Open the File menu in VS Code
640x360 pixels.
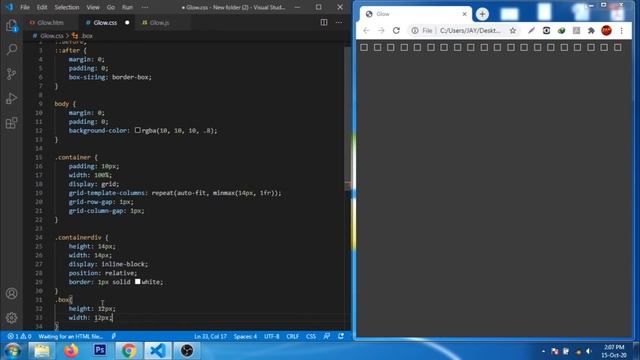tap(25, 7)
